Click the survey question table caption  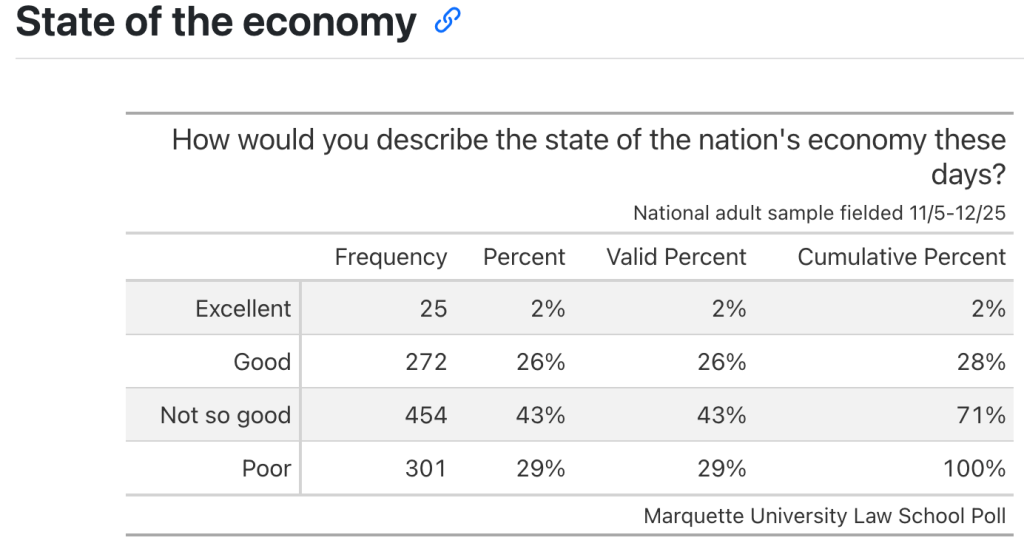[588, 156]
